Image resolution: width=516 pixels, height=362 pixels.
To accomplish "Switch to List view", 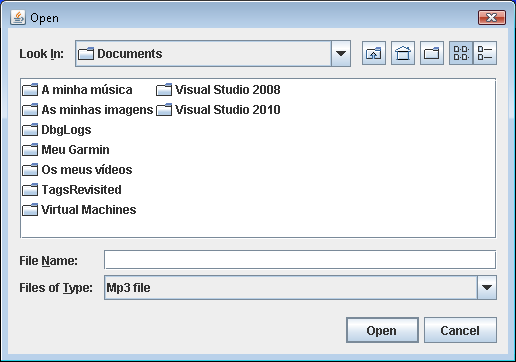I will coord(461,53).
